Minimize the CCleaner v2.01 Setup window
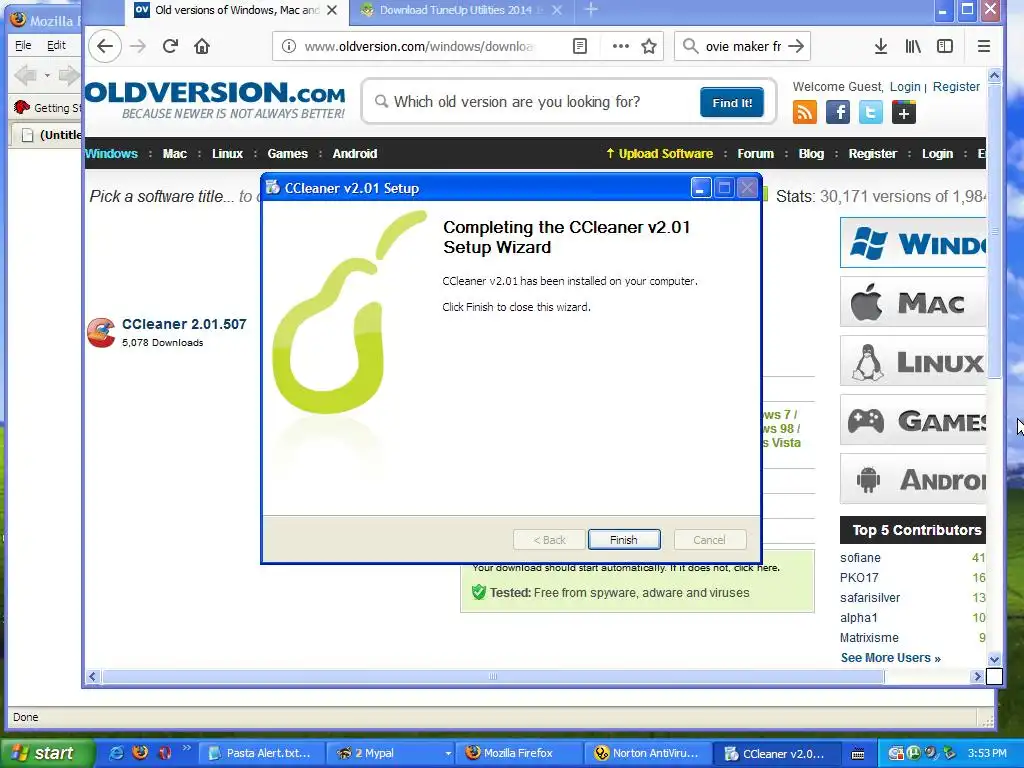This screenshot has width=1024, height=768. [700, 189]
